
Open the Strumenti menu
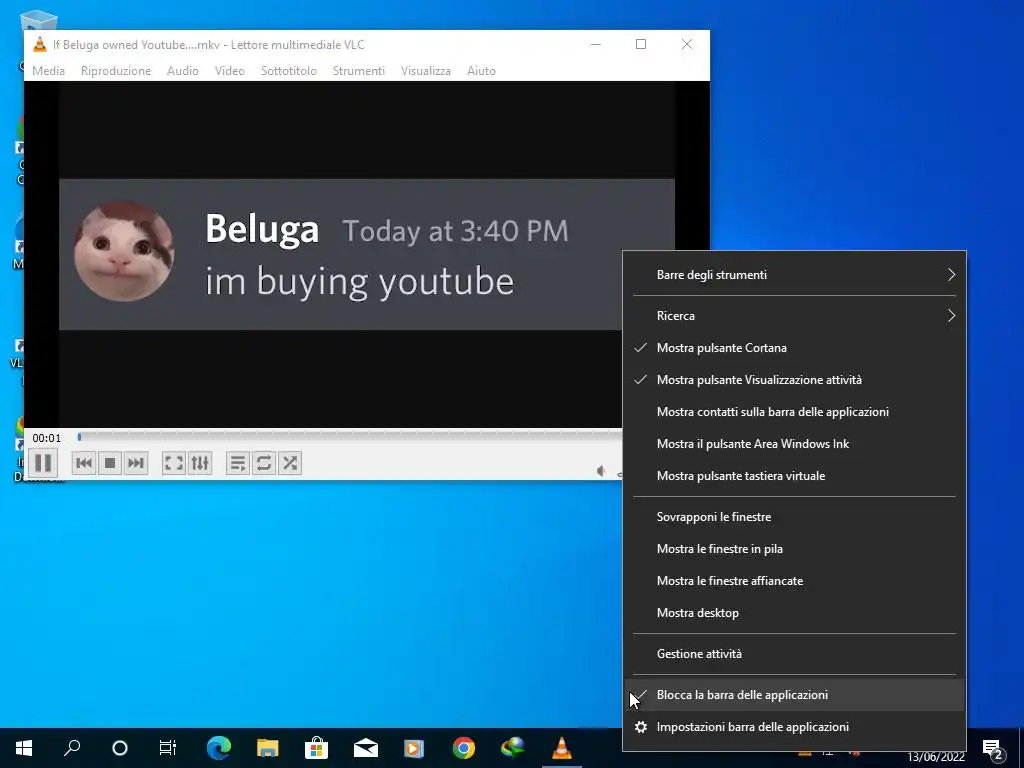(359, 71)
